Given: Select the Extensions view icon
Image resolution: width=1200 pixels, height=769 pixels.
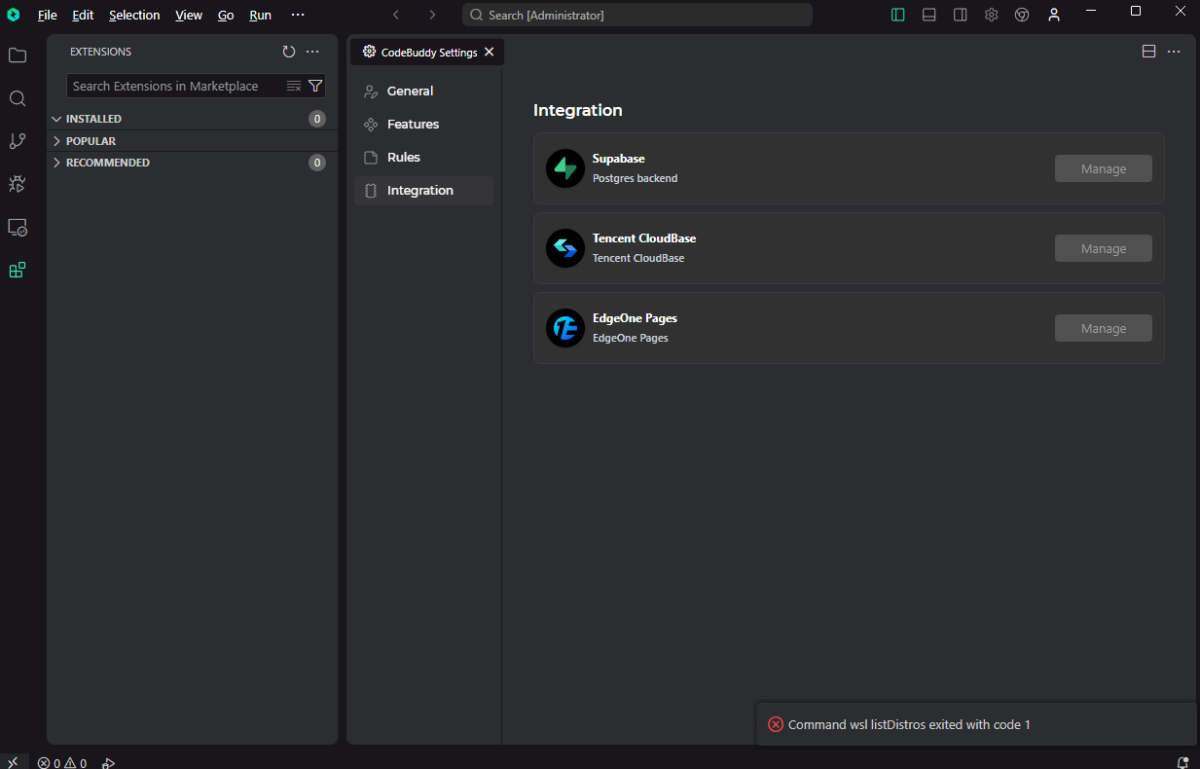Looking at the screenshot, I should point(17,270).
